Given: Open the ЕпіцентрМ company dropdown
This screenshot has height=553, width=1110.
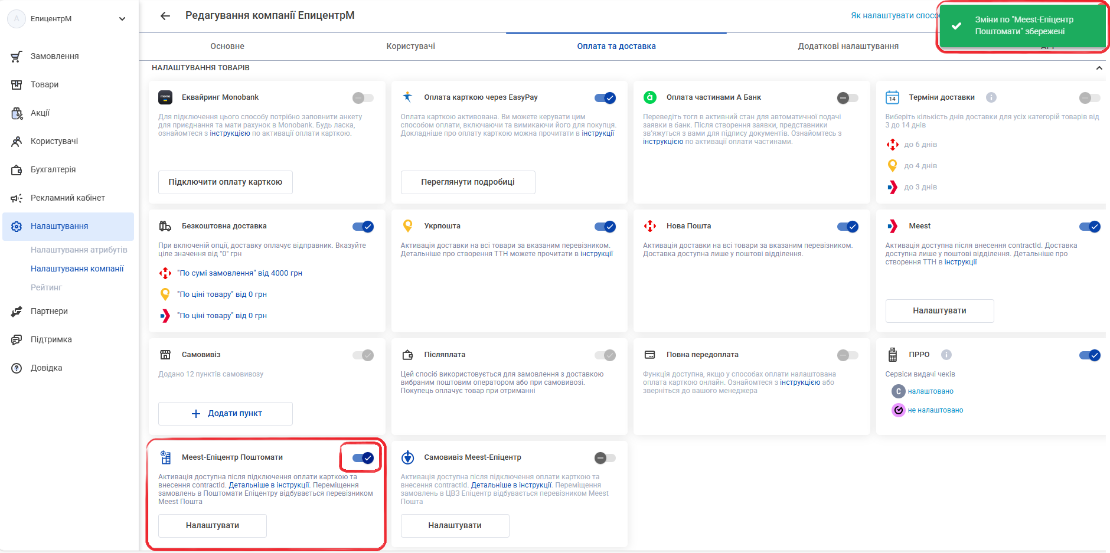Looking at the screenshot, I should (x=69, y=19).
